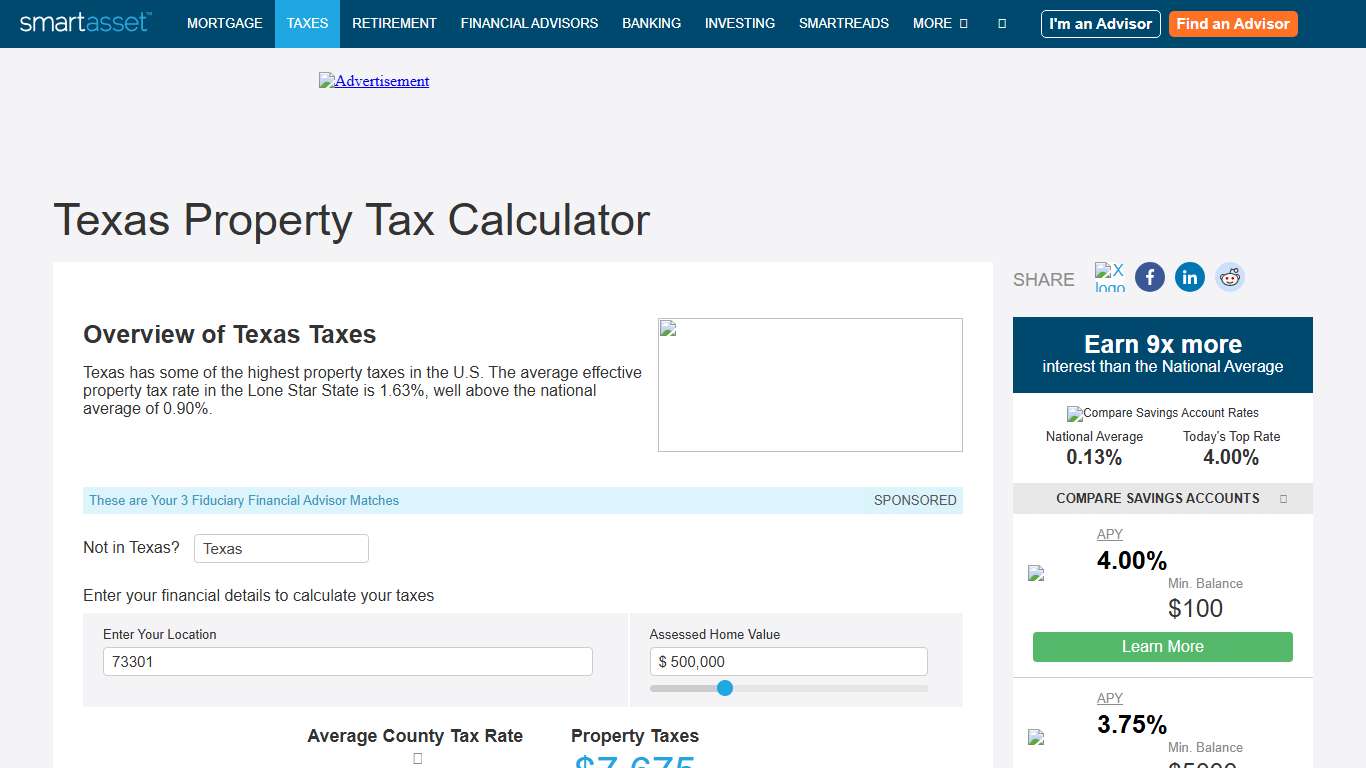Click the I'm an Advisor button
This screenshot has width=1366, height=768.
pos(1100,23)
